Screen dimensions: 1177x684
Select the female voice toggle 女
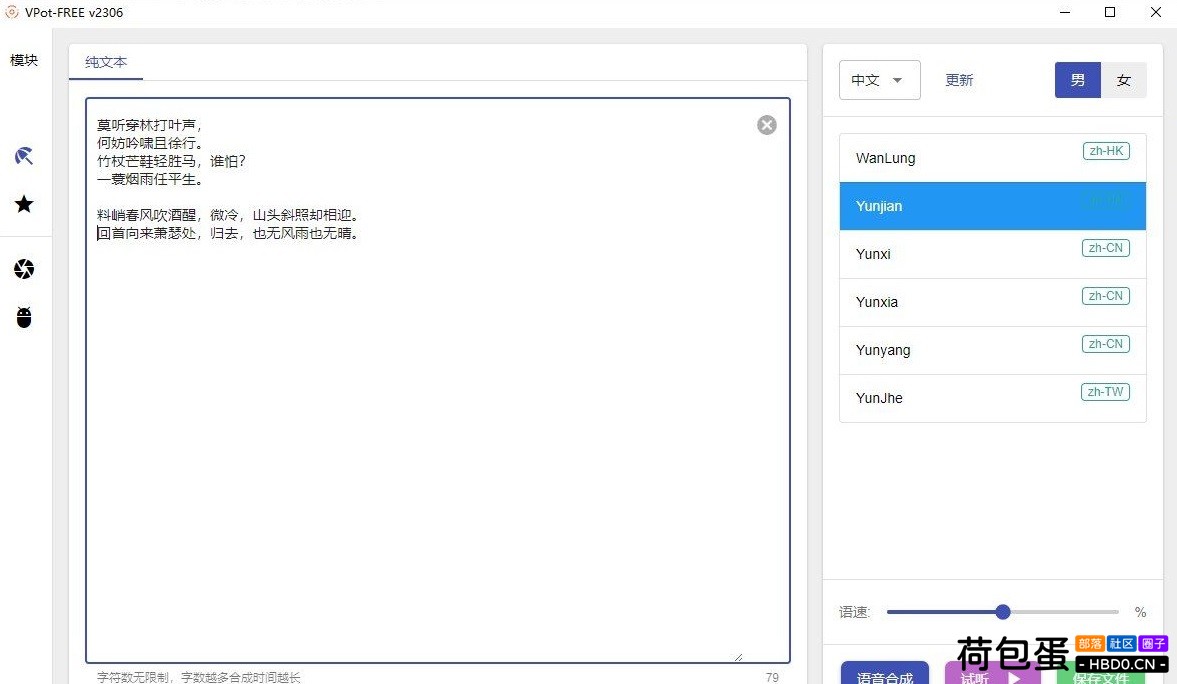[1124, 80]
